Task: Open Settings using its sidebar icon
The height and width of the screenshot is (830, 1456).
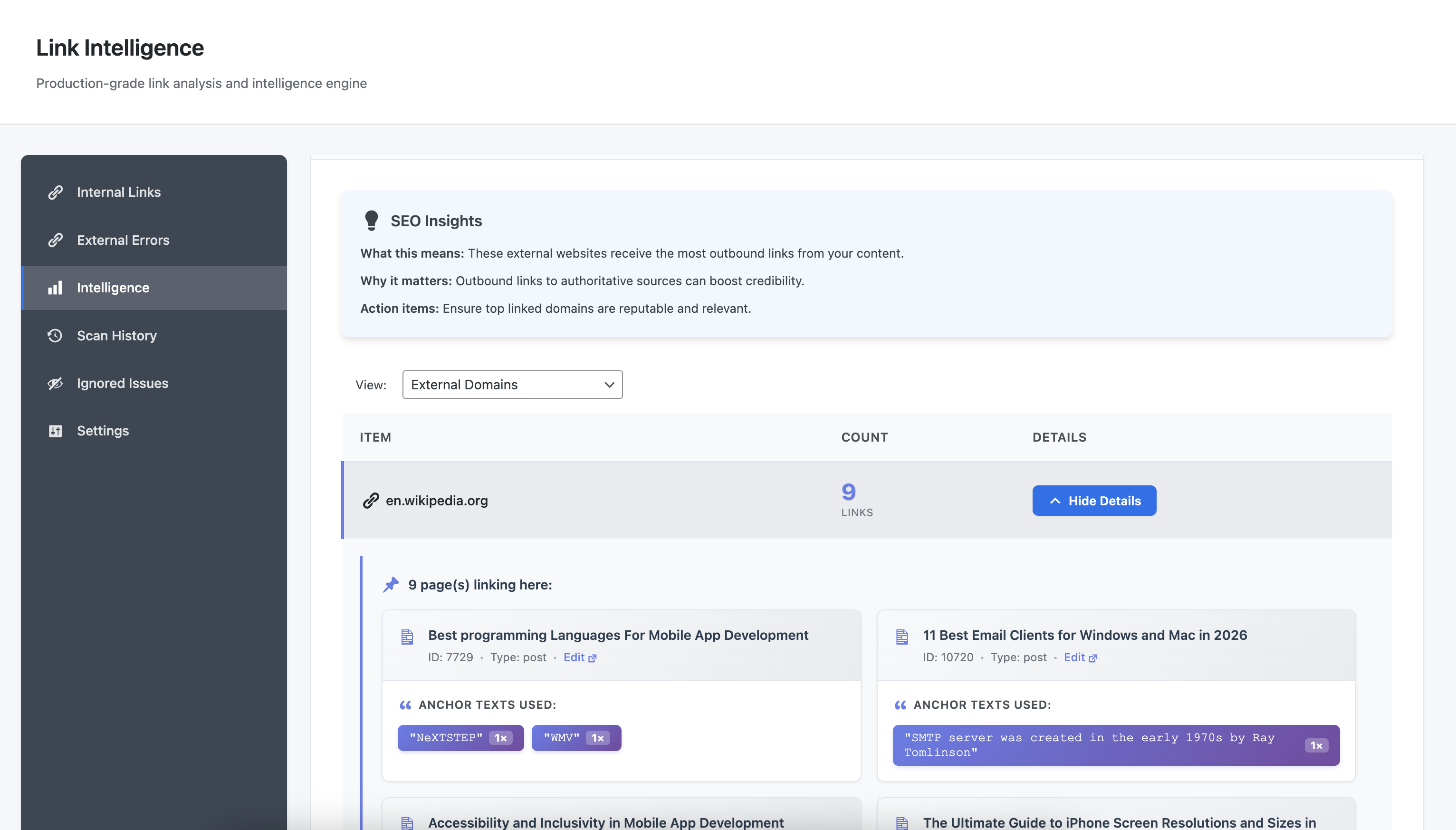Action: point(55,431)
